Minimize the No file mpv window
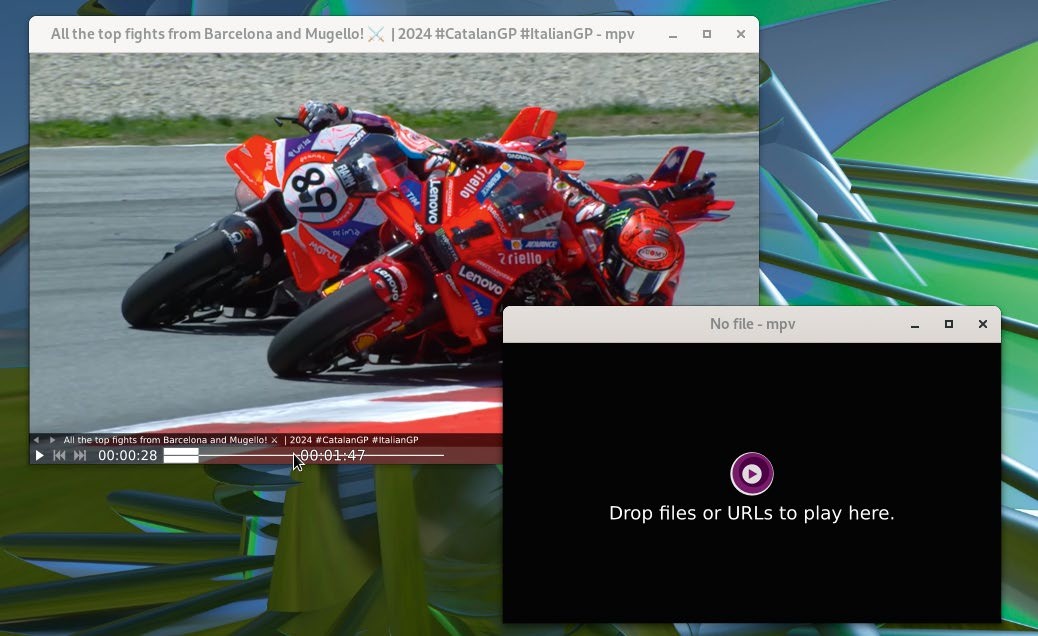This screenshot has width=1038, height=636. click(x=915, y=324)
